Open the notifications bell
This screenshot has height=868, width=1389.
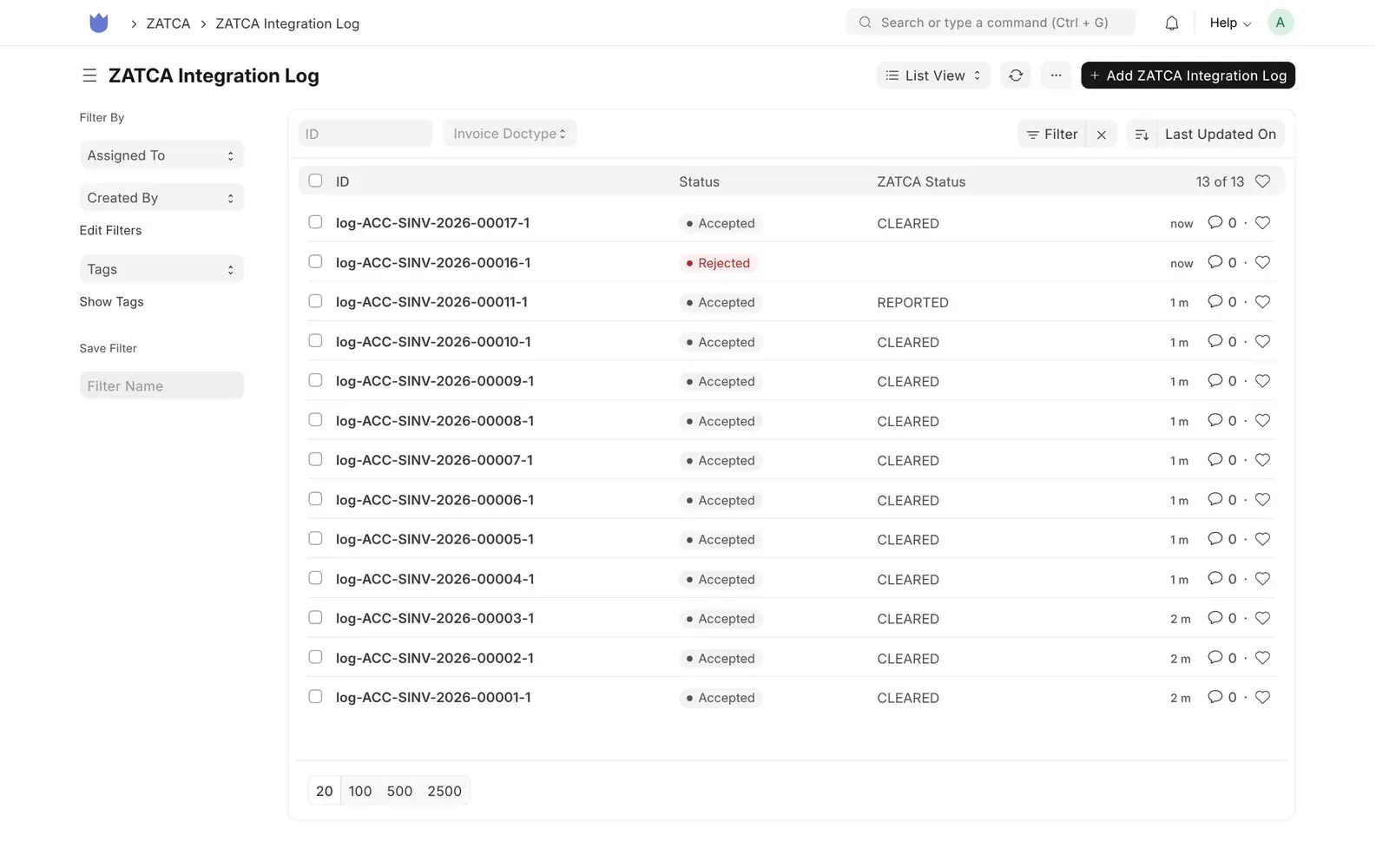tap(1172, 23)
